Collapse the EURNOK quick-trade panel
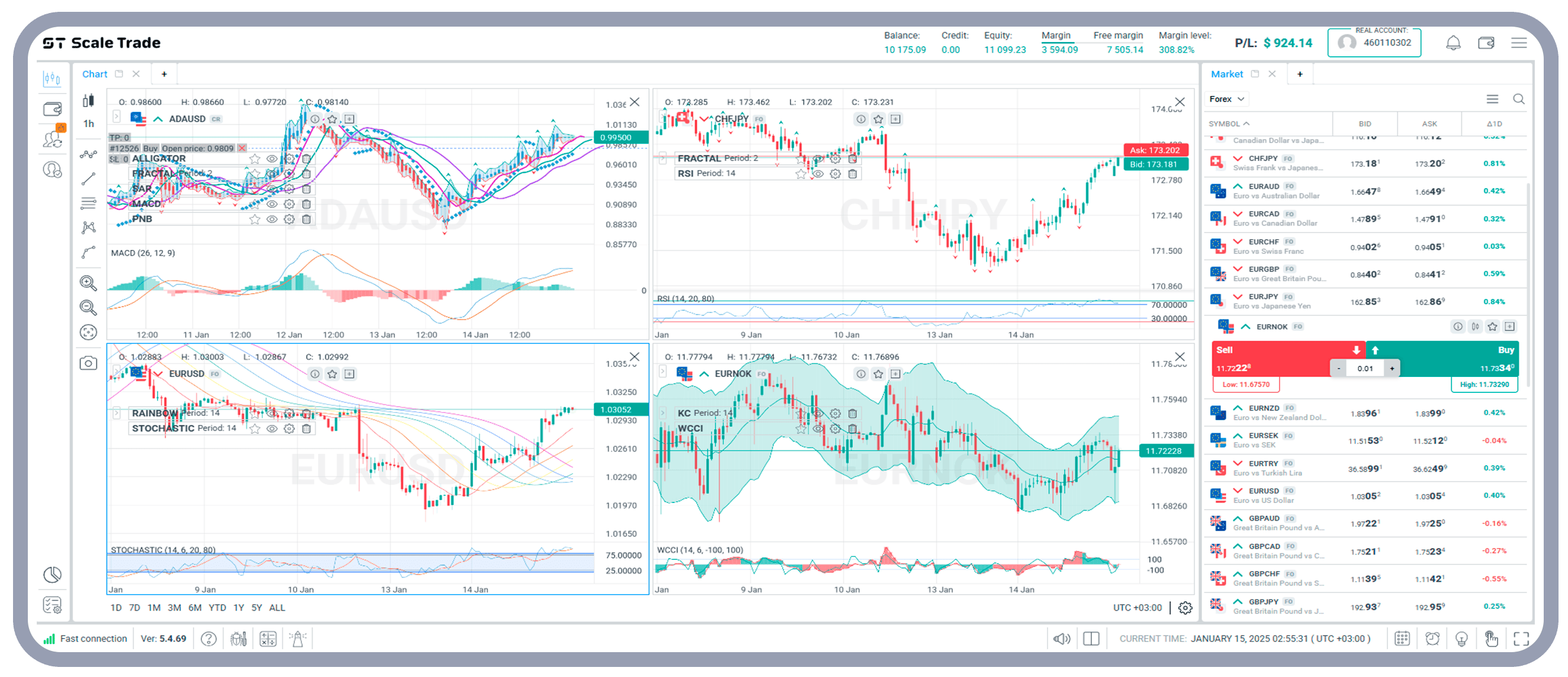This screenshot has width=1568, height=677. [x=1245, y=327]
